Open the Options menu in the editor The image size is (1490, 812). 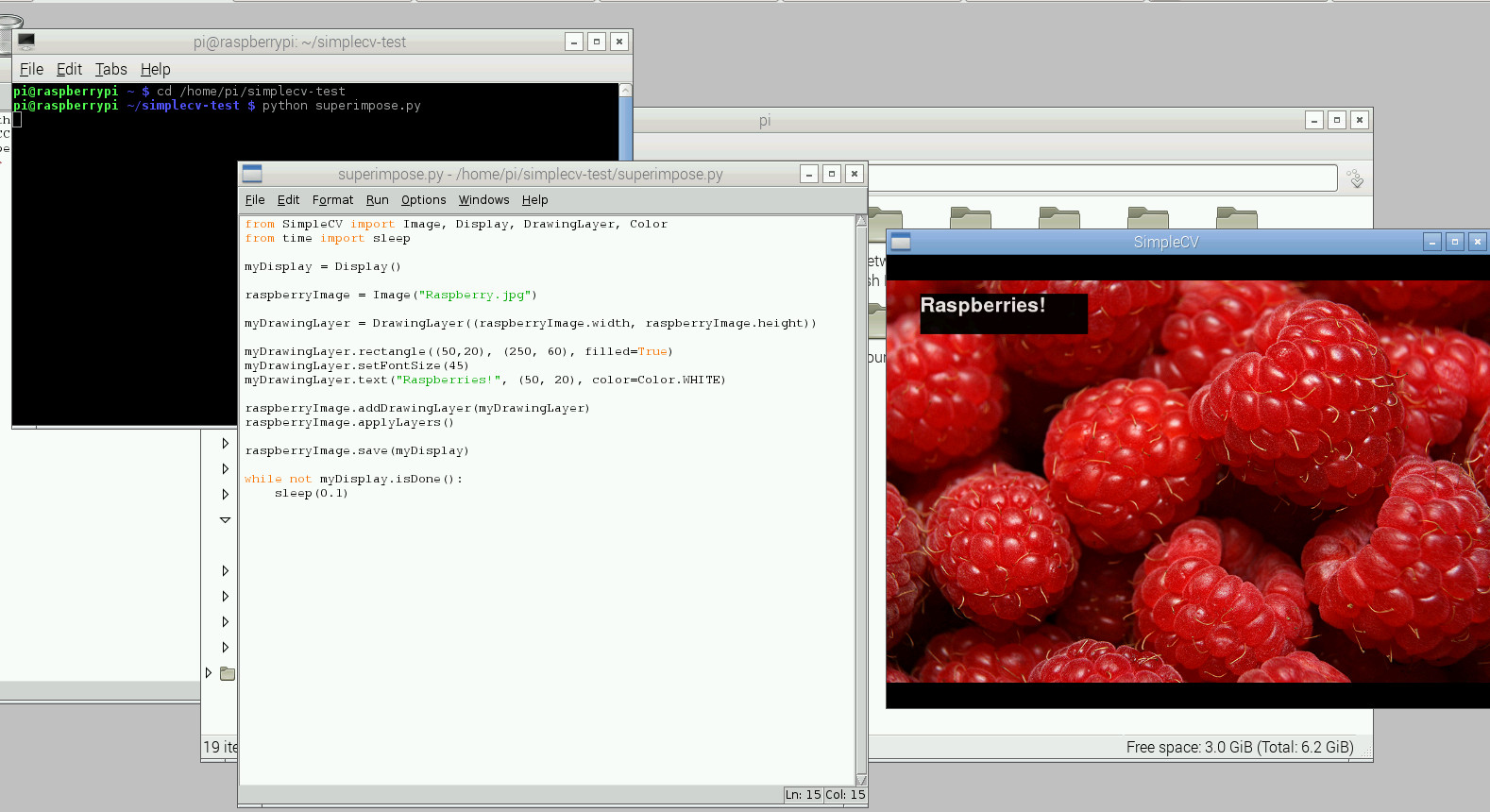pyautogui.click(x=424, y=200)
